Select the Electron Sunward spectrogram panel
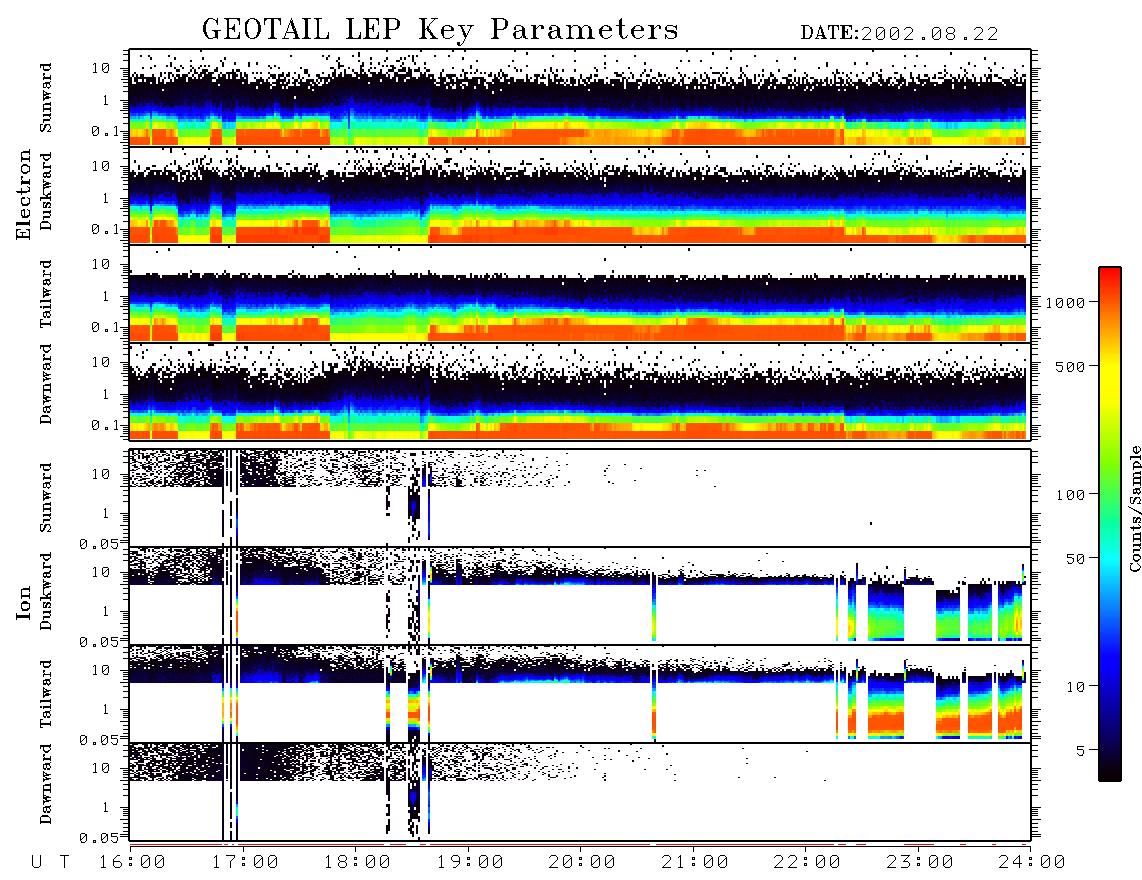The width and height of the screenshot is (1142, 880). [x=580, y=98]
